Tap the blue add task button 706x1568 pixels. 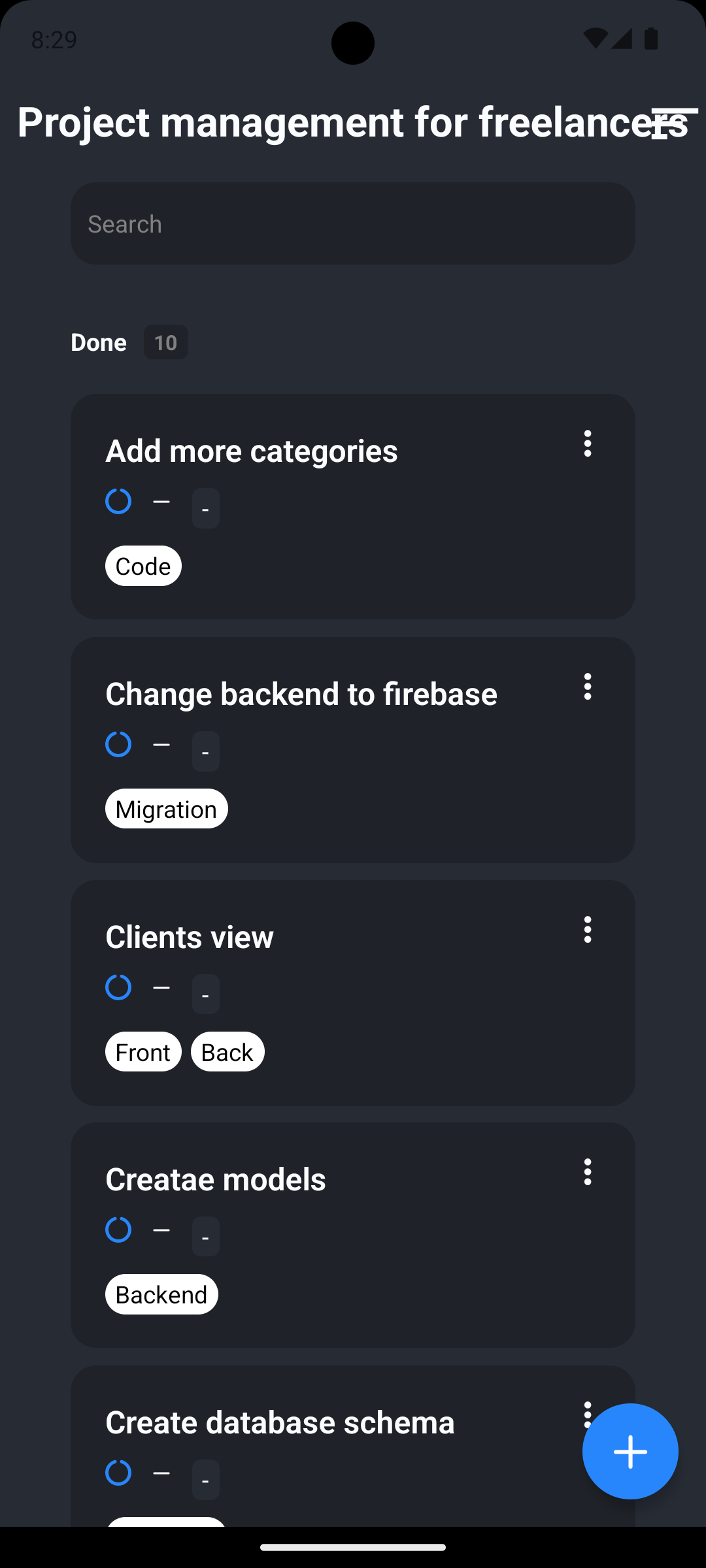pos(630,1451)
